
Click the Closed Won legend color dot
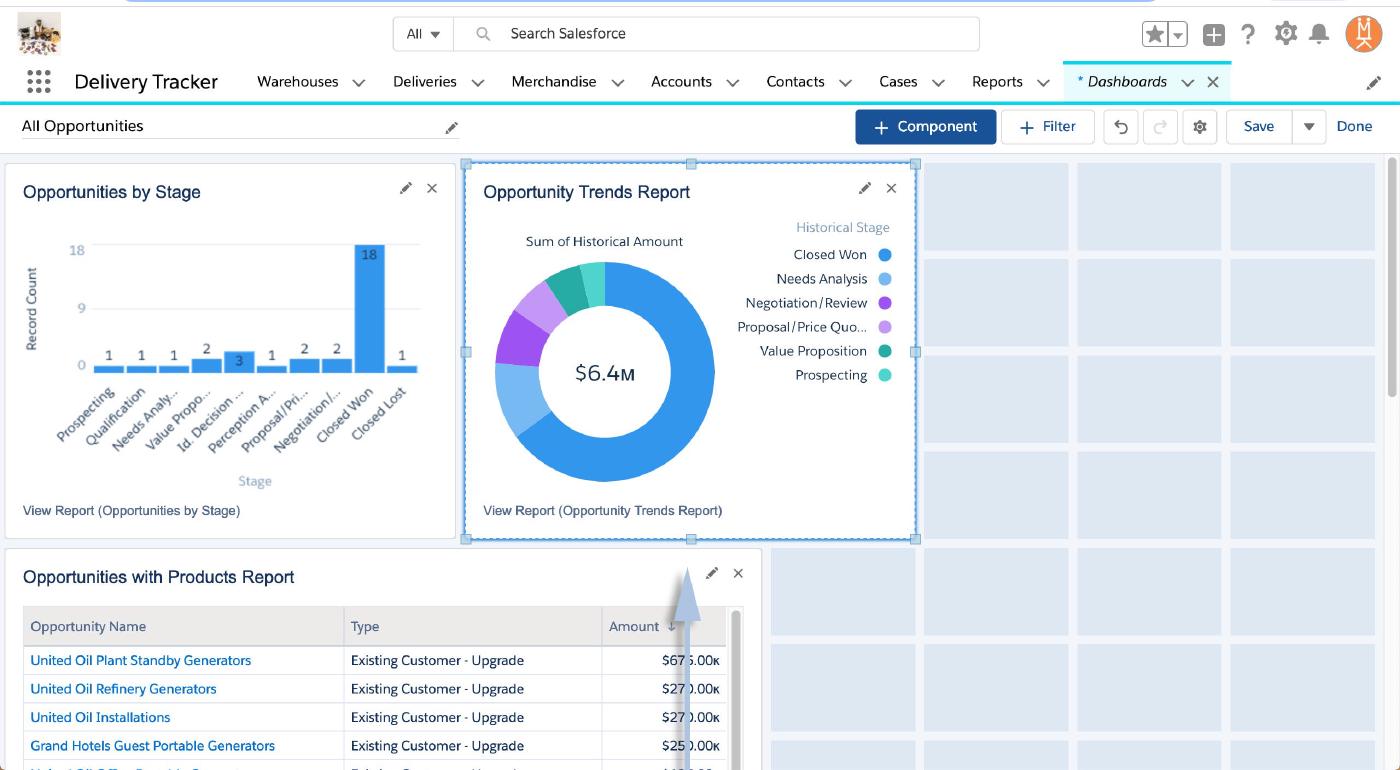click(x=884, y=255)
